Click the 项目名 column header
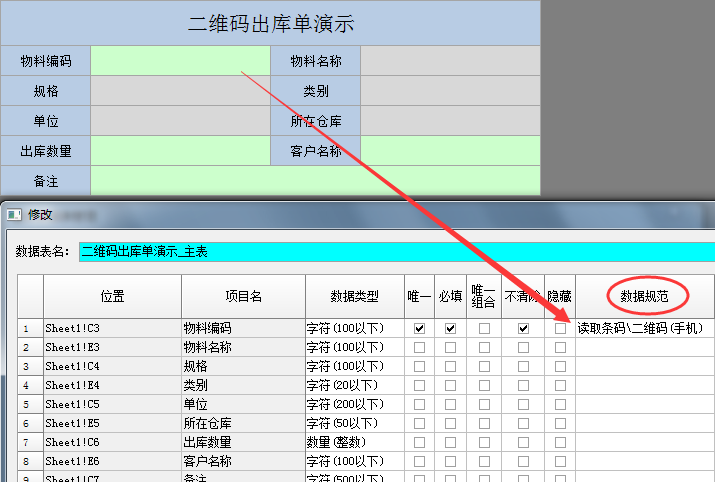 [244, 296]
